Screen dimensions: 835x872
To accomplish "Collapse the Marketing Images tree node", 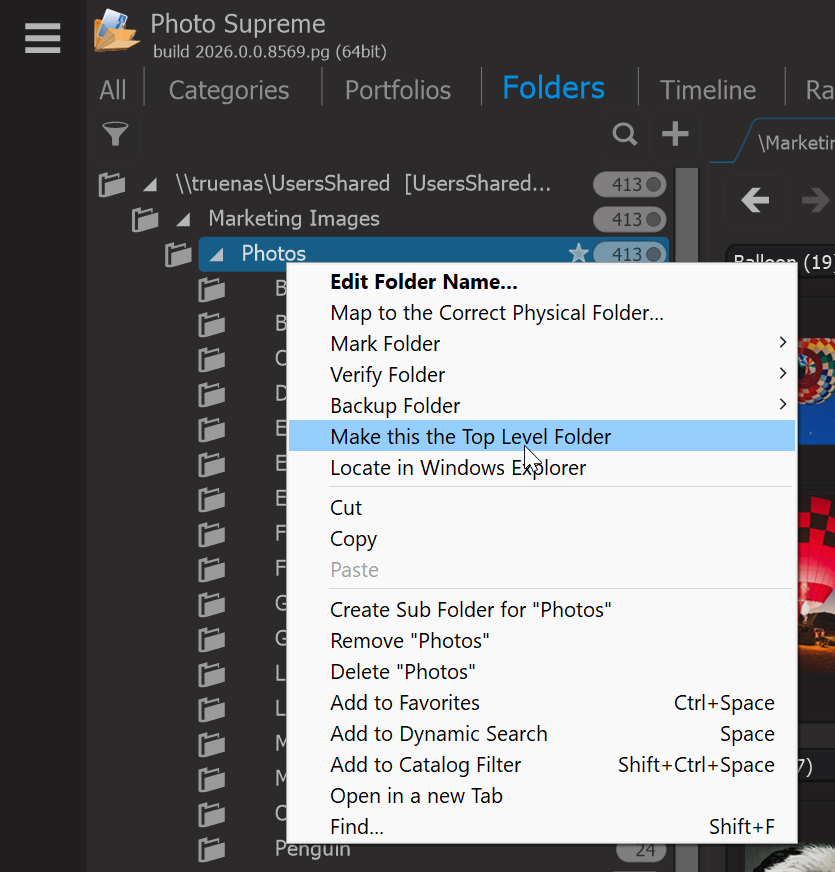I will pyautogui.click(x=183, y=220).
